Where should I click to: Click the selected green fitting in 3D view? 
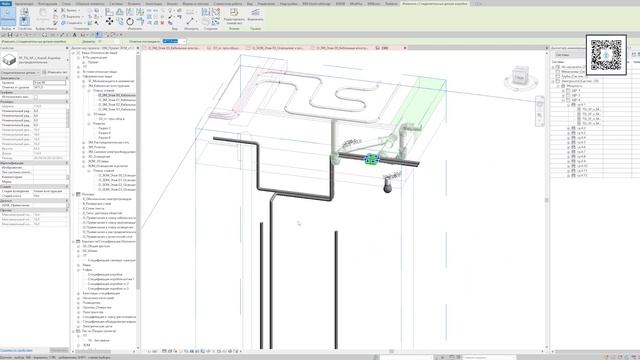pyautogui.click(x=371, y=159)
